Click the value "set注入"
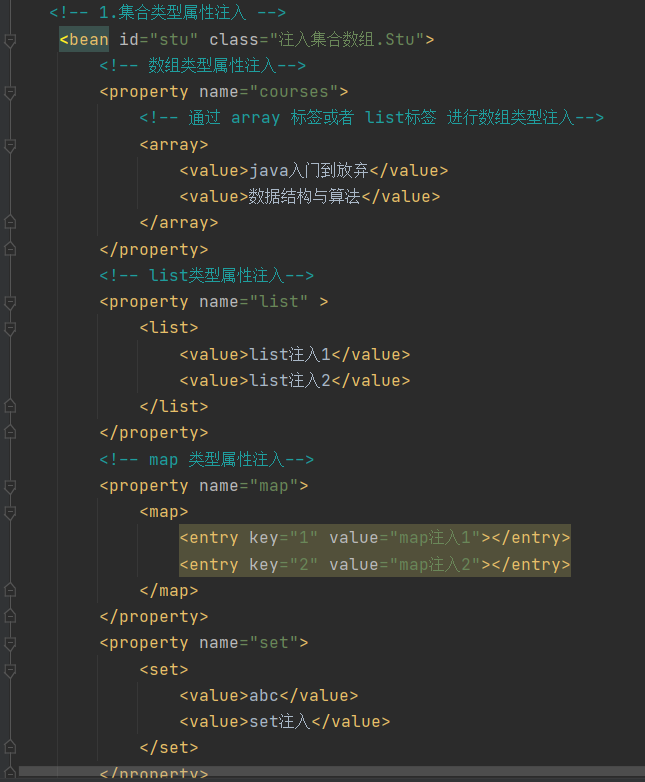 pos(280,722)
